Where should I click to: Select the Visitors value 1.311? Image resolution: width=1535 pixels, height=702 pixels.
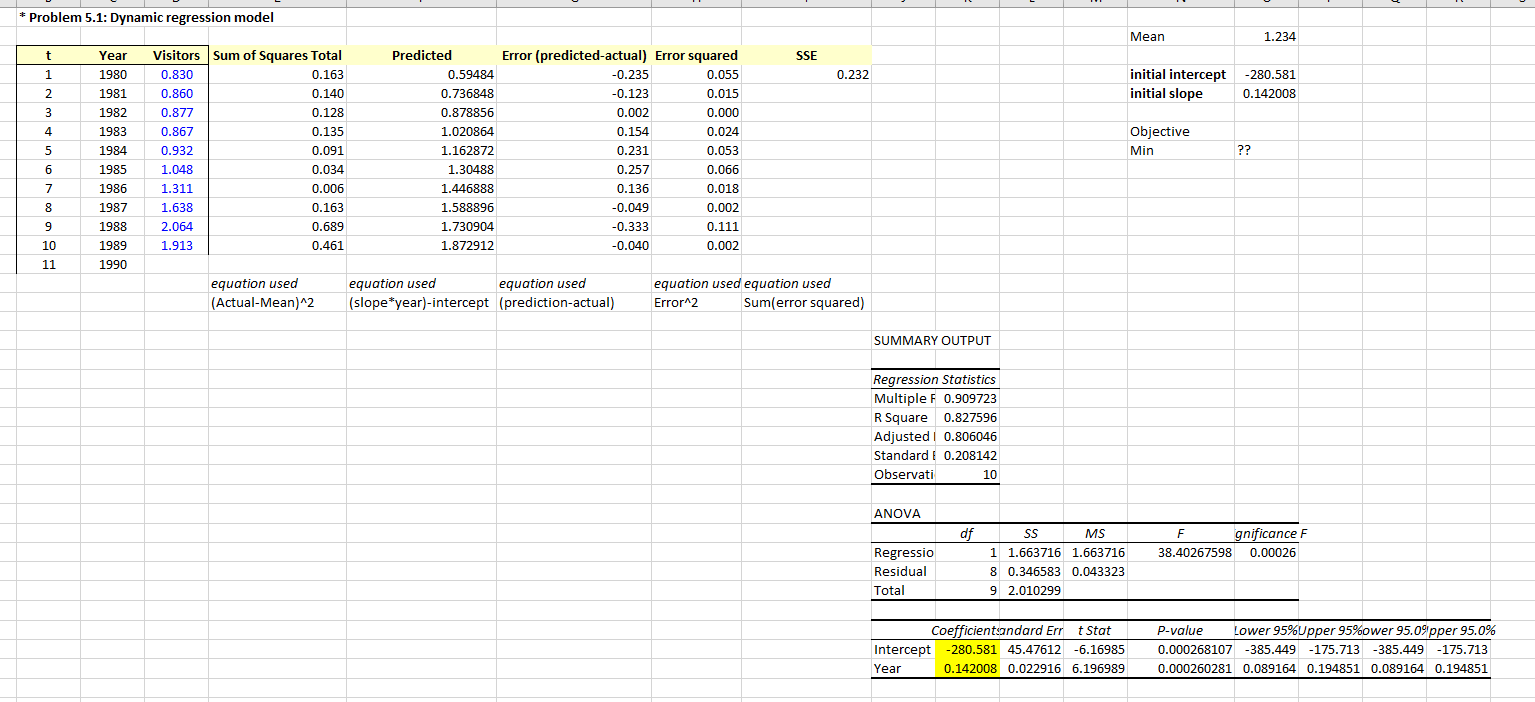[177, 188]
